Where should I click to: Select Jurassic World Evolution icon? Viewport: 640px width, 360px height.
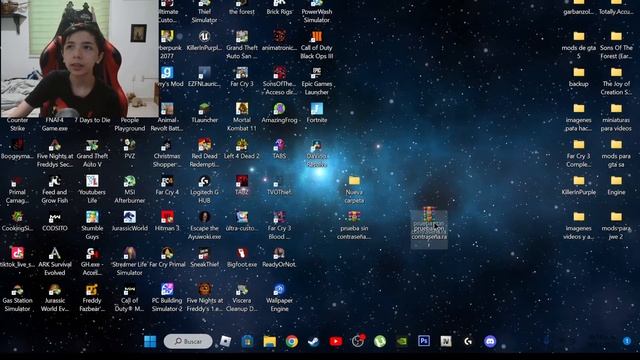(x=55, y=297)
